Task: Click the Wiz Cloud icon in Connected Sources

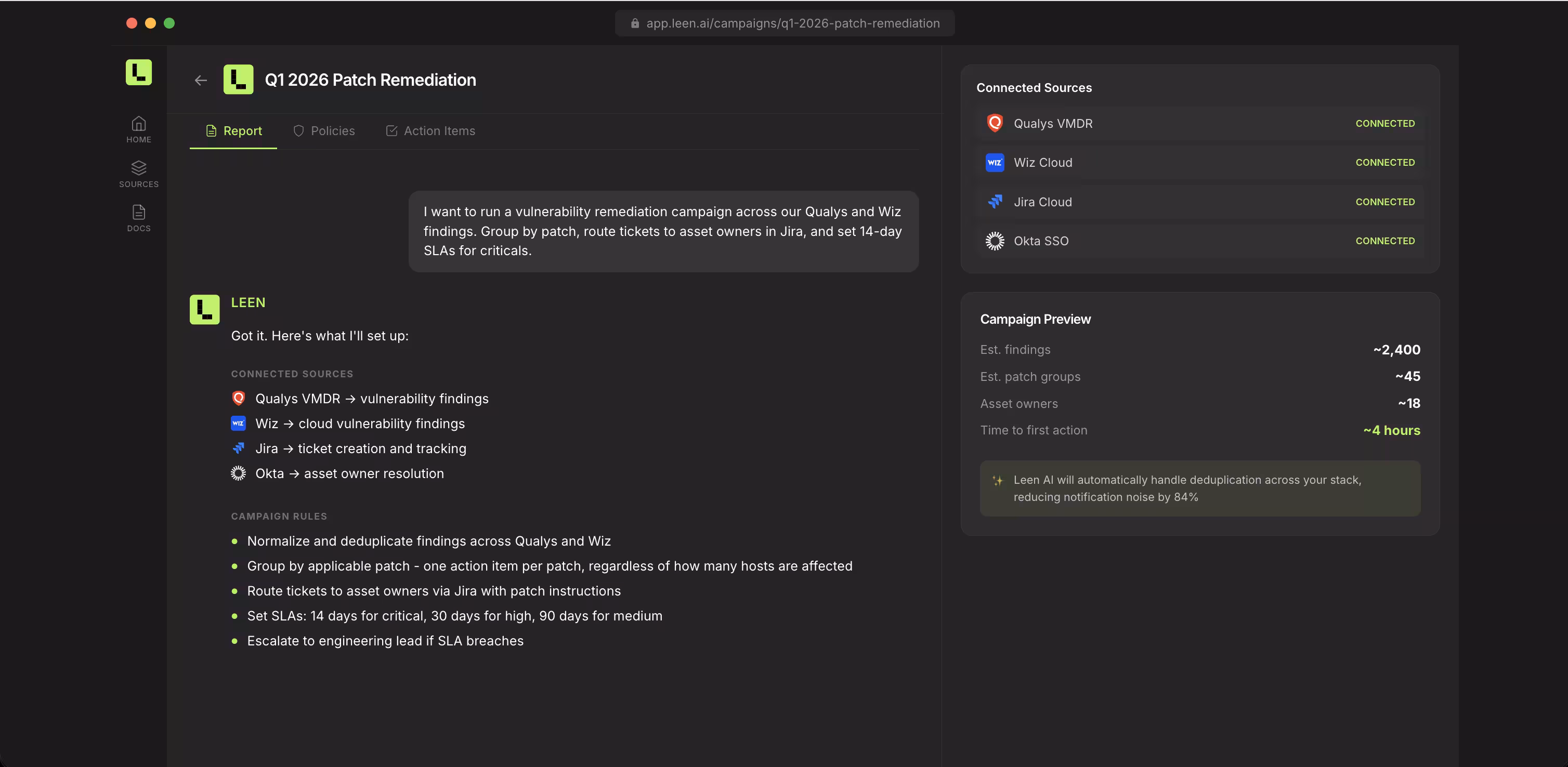Action: (995, 163)
